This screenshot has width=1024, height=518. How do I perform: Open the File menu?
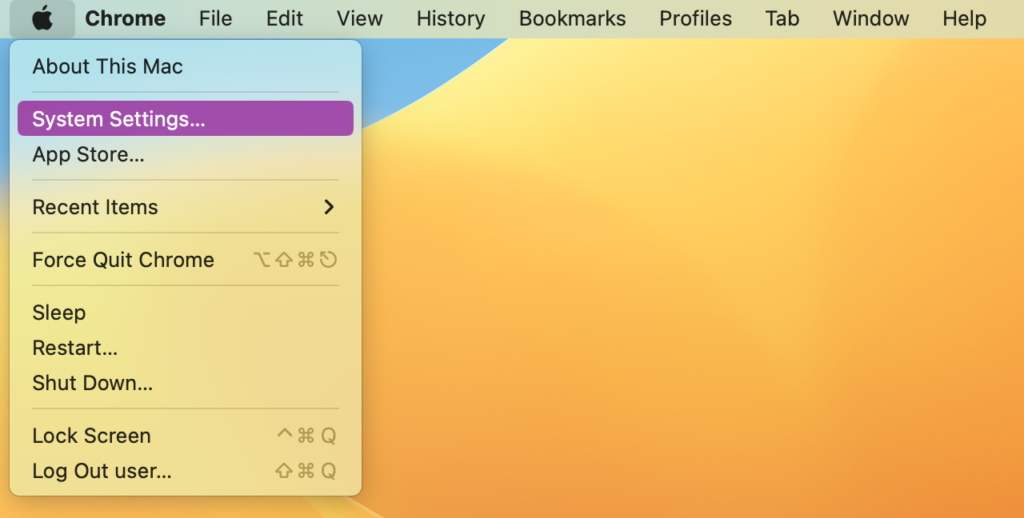tap(215, 19)
